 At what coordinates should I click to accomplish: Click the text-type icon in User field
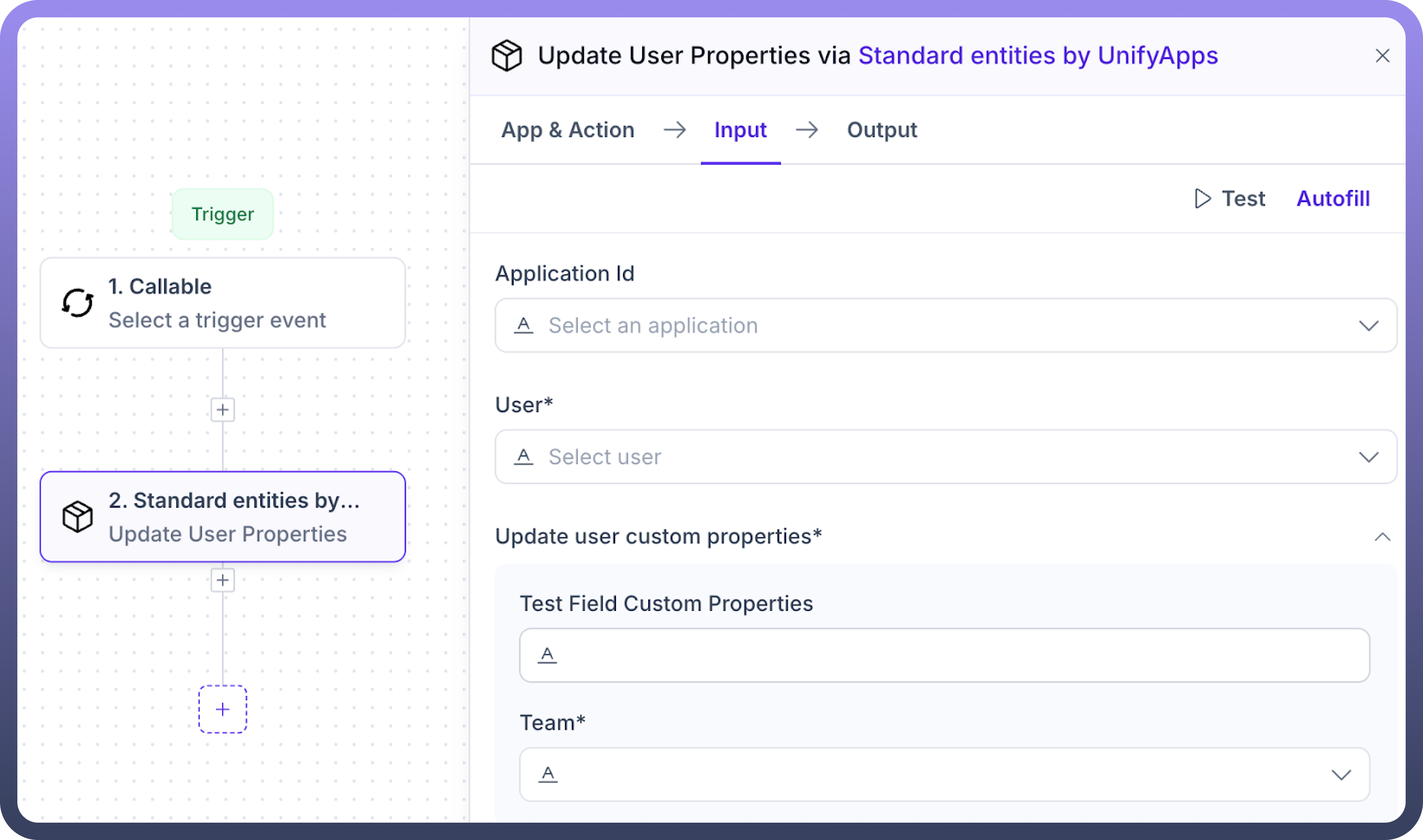point(523,457)
